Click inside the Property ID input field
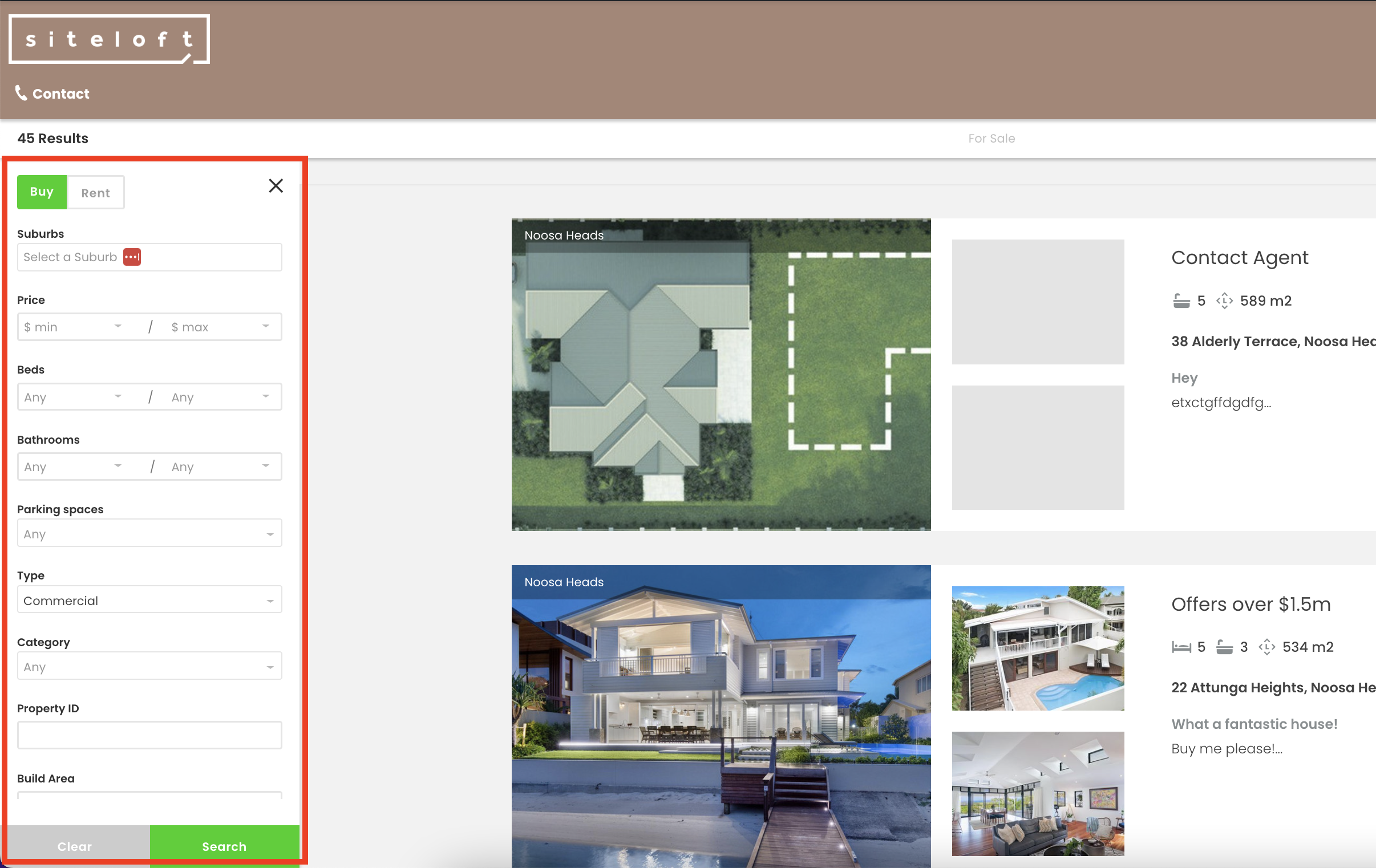 click(x=149, y=735)
